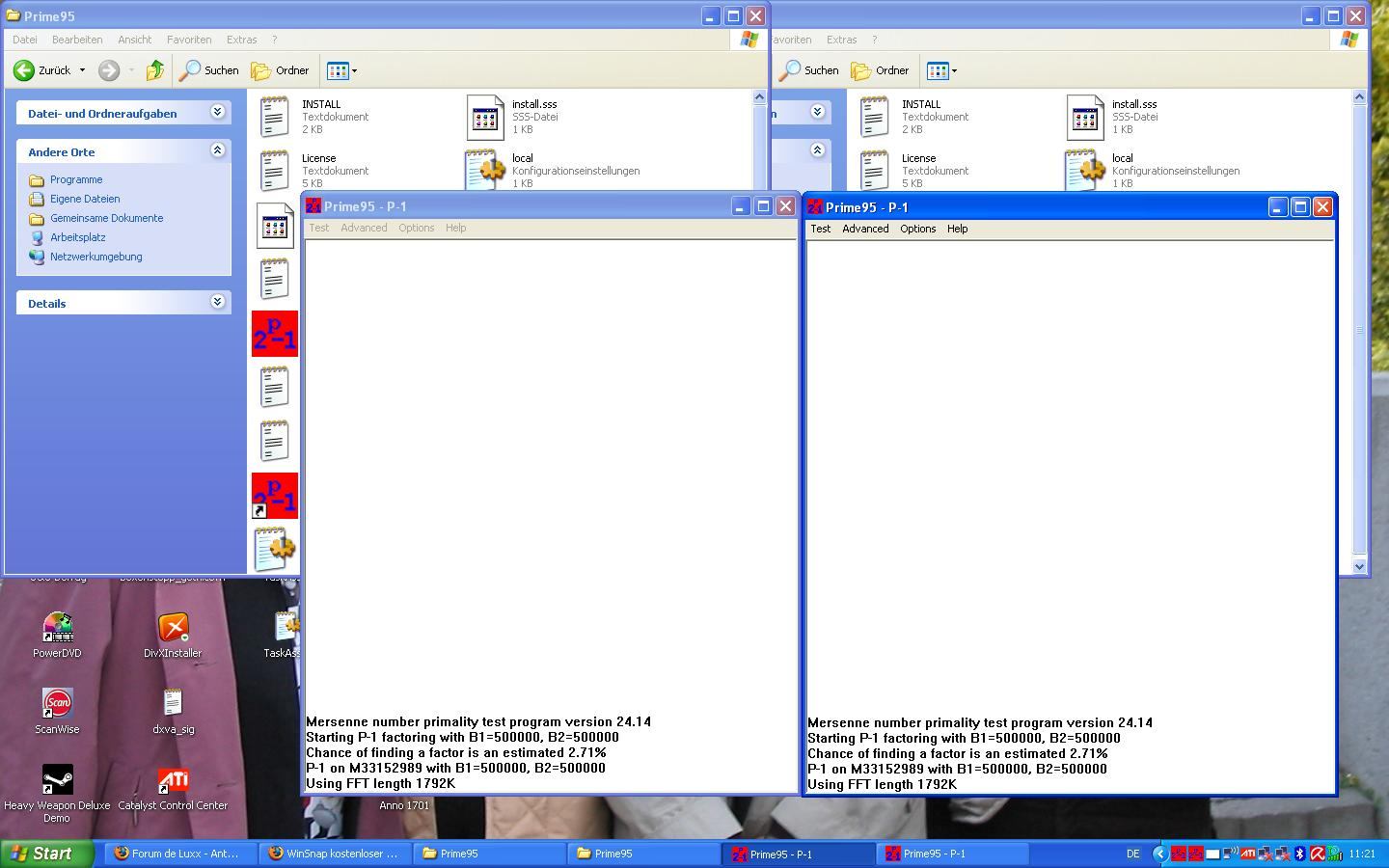Select License document in right Explorer
The image size is (1389, 868).
tap(913, 170)
